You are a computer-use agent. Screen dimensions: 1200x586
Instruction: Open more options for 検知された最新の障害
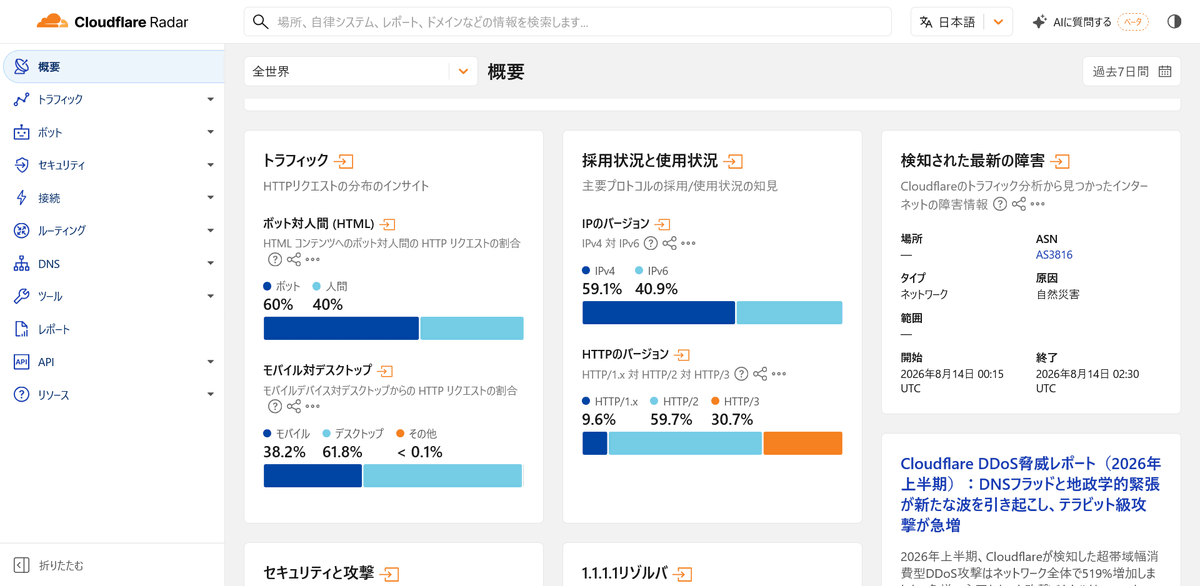(x=1037, y=204)
